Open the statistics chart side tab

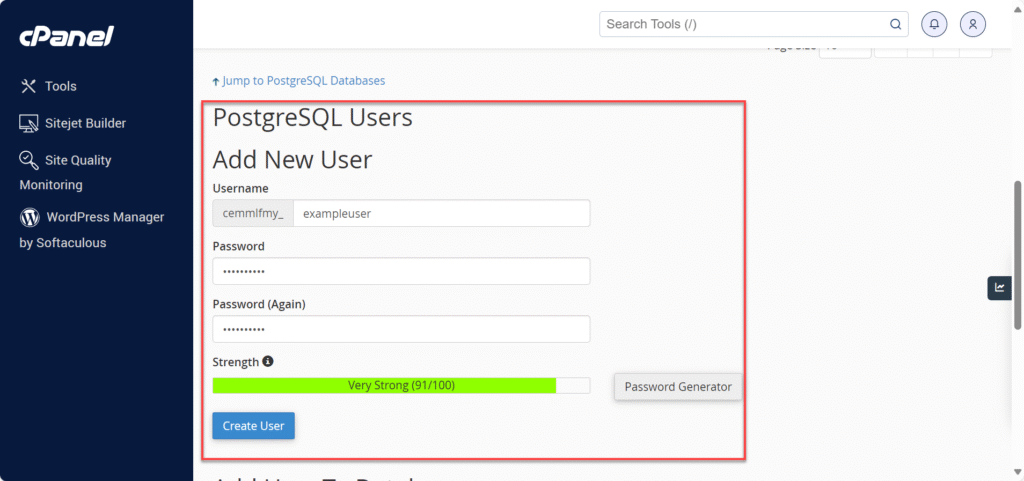[999, 288]
